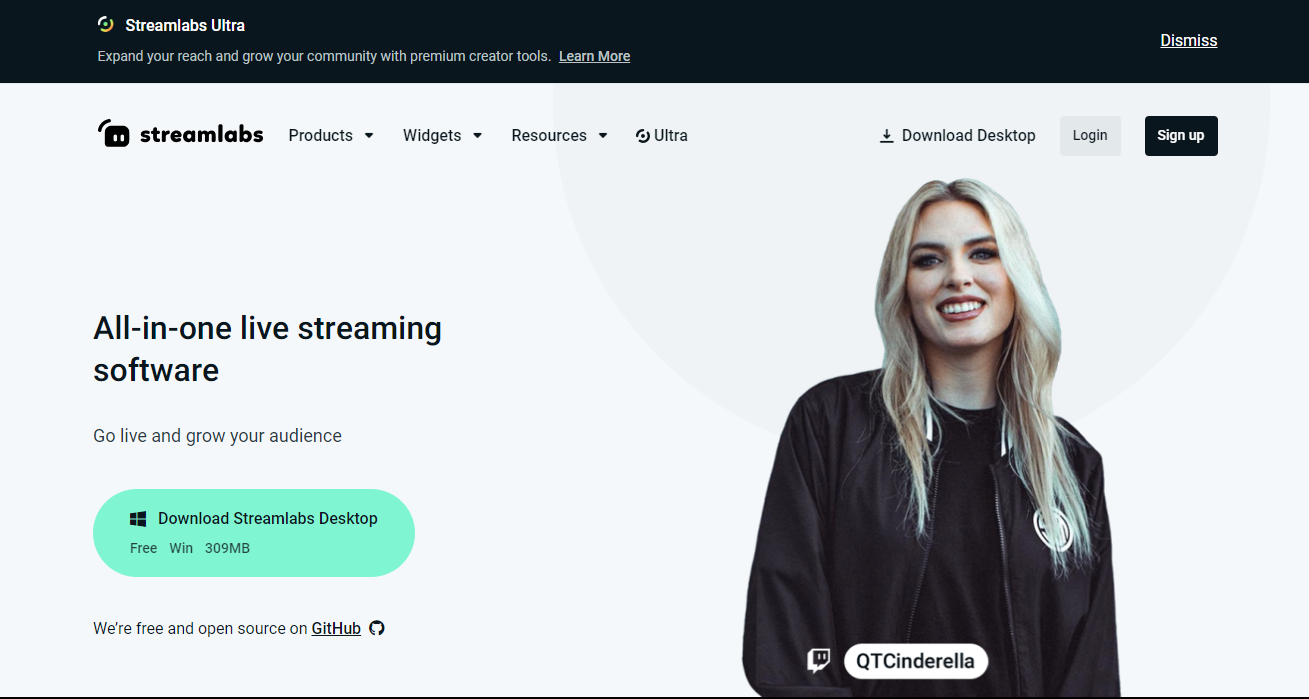This screenshot has height=699, width=1309.
Task: Click the download arrow icon beside Download Desktop
Action: [x=886, y=136]
